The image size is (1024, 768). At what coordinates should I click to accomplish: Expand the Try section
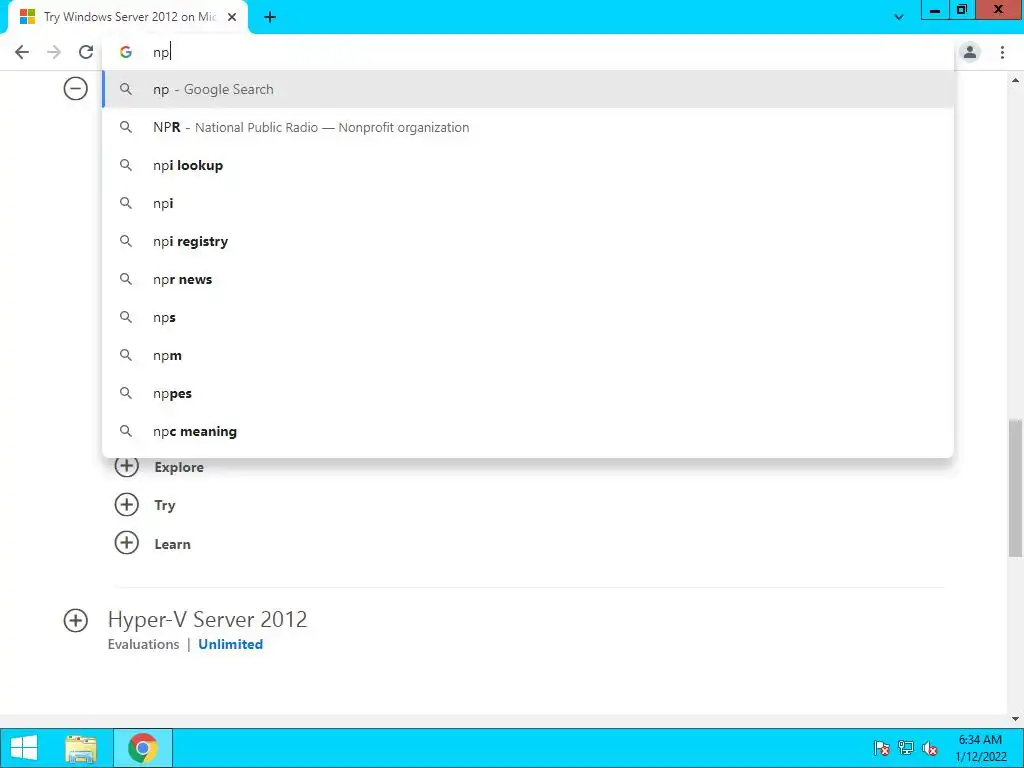(x=127, y=504)
